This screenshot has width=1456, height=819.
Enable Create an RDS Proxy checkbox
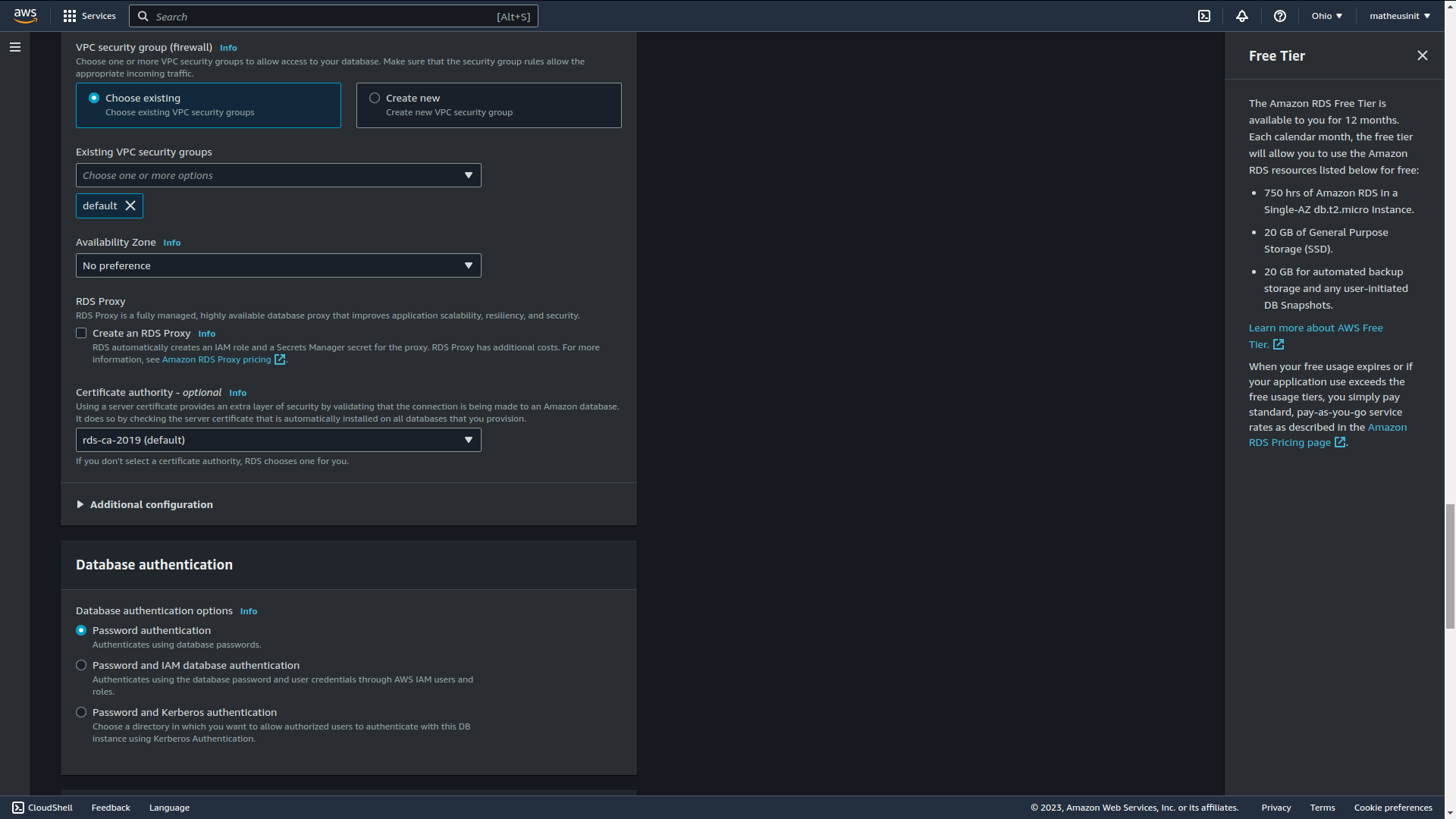pyautogui.click(x=81, y=333)
